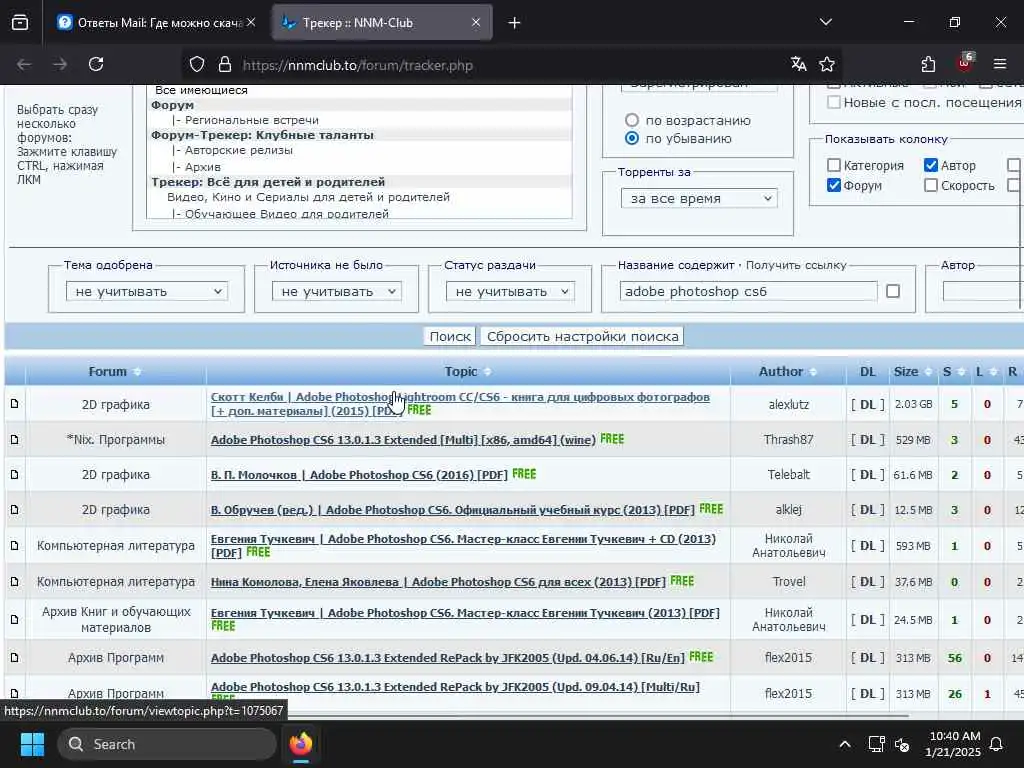Image resolution: width=1024 pixels, height=768 pixels.
Task: Click the Получить ссылку link
Action: point(795,265)
